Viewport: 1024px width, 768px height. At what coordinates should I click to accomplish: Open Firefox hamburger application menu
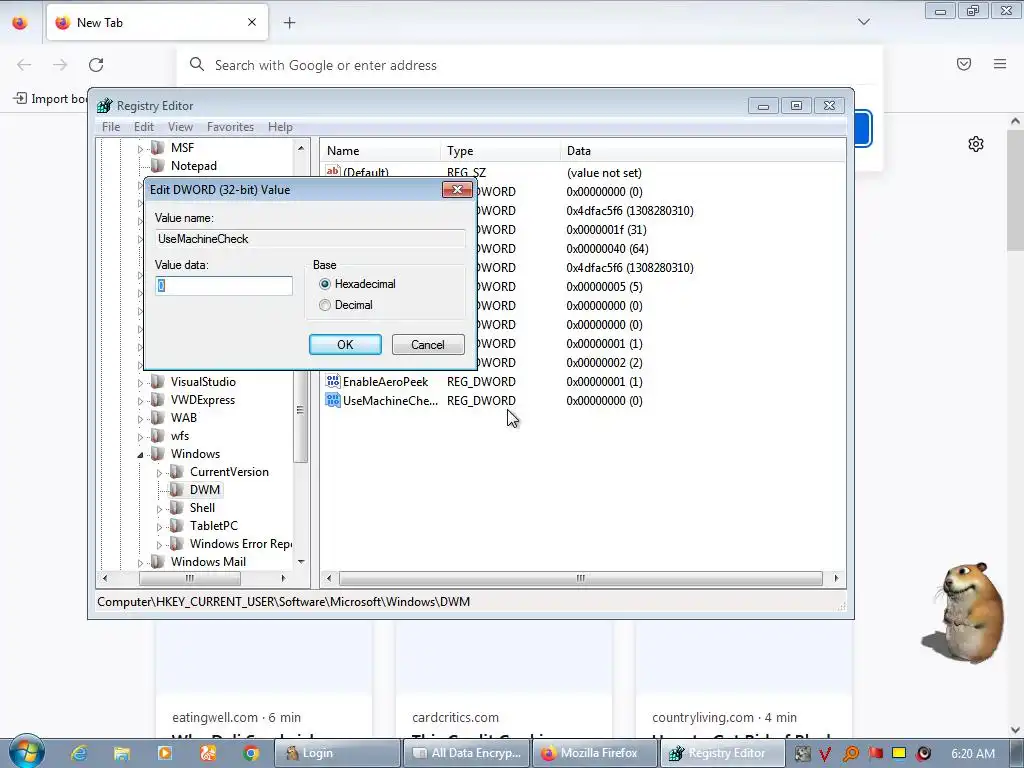(1000, 64)
